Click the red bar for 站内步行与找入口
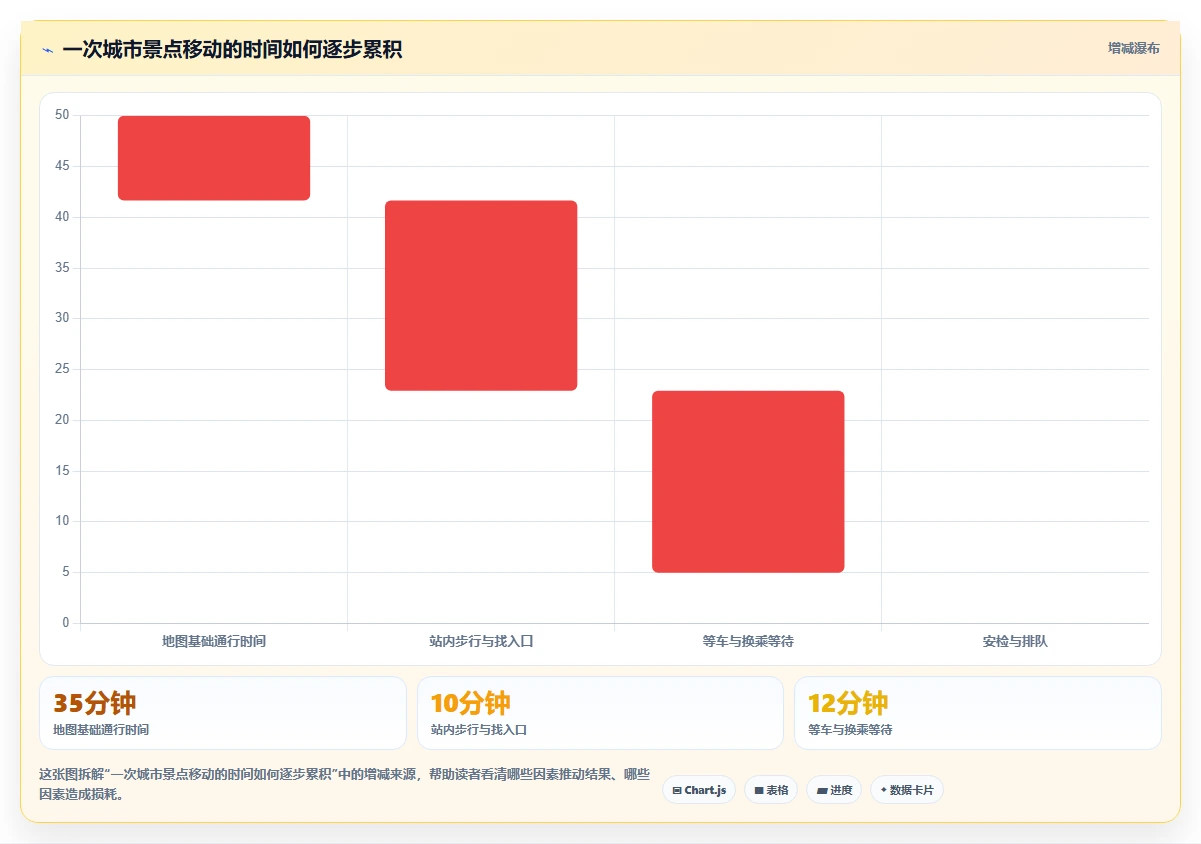 coord(481,295)
